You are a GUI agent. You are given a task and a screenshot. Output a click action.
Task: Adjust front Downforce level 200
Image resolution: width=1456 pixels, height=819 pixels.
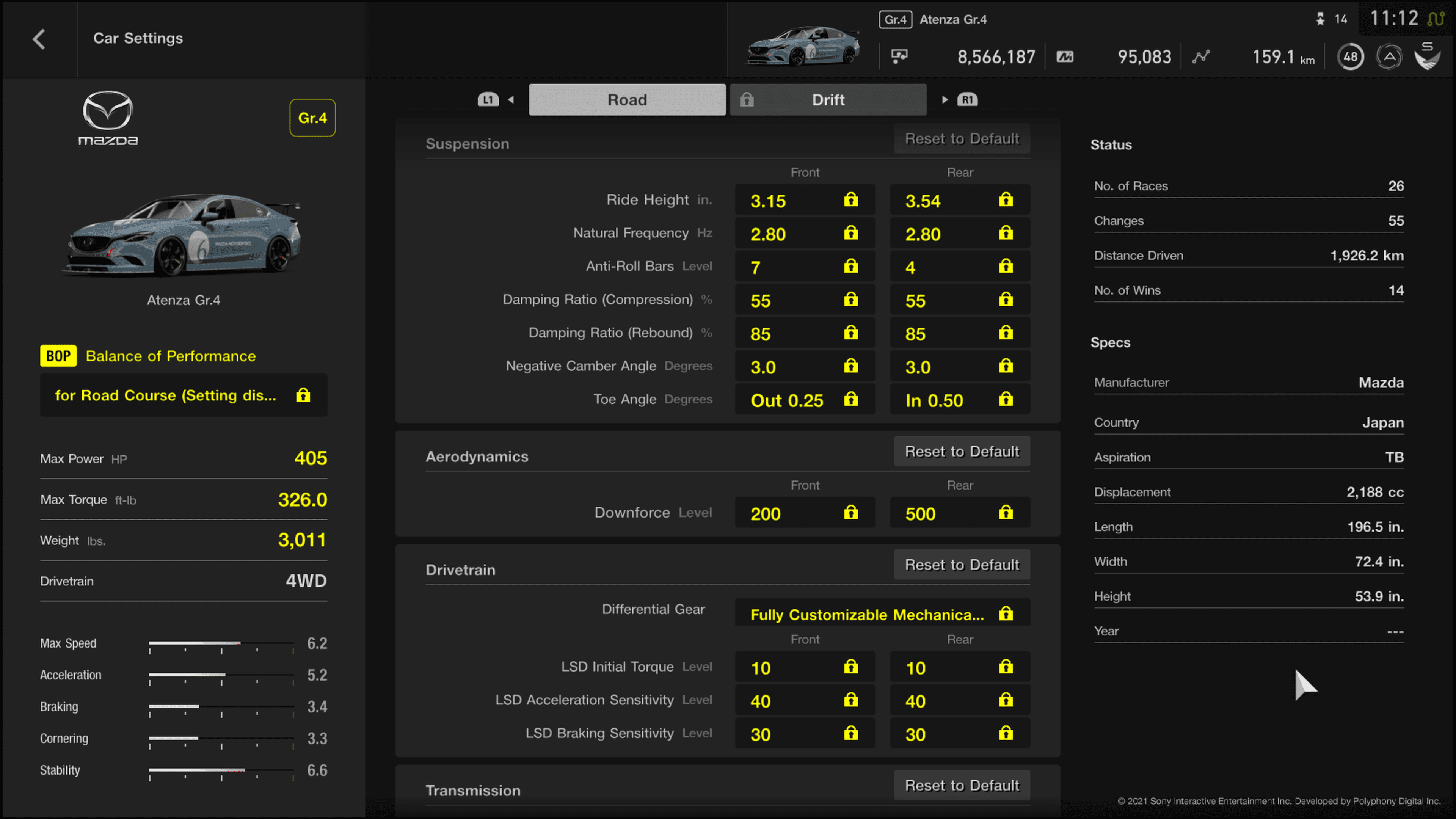(805, 513)
